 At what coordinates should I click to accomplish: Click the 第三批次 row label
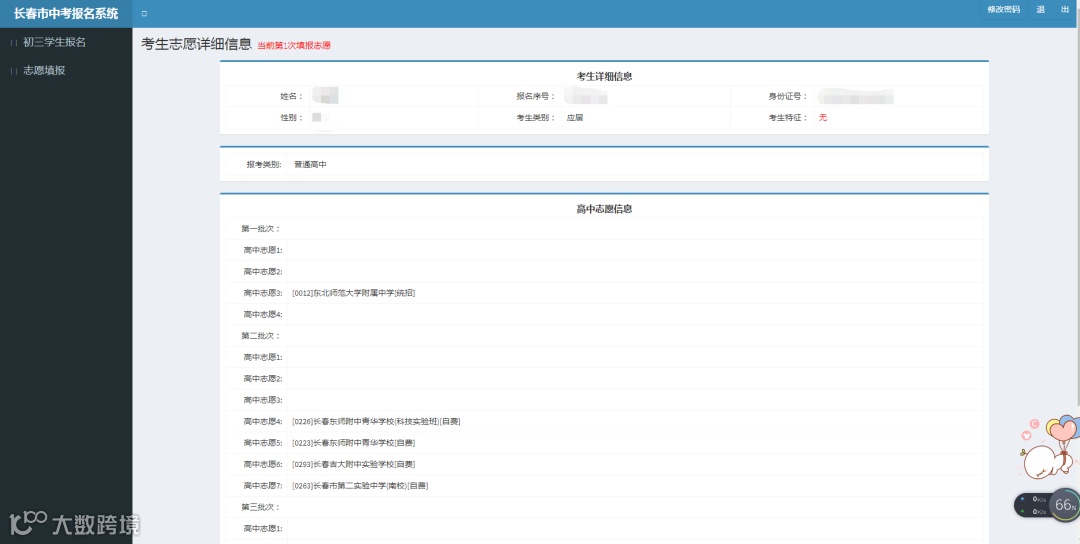[261, 507]
